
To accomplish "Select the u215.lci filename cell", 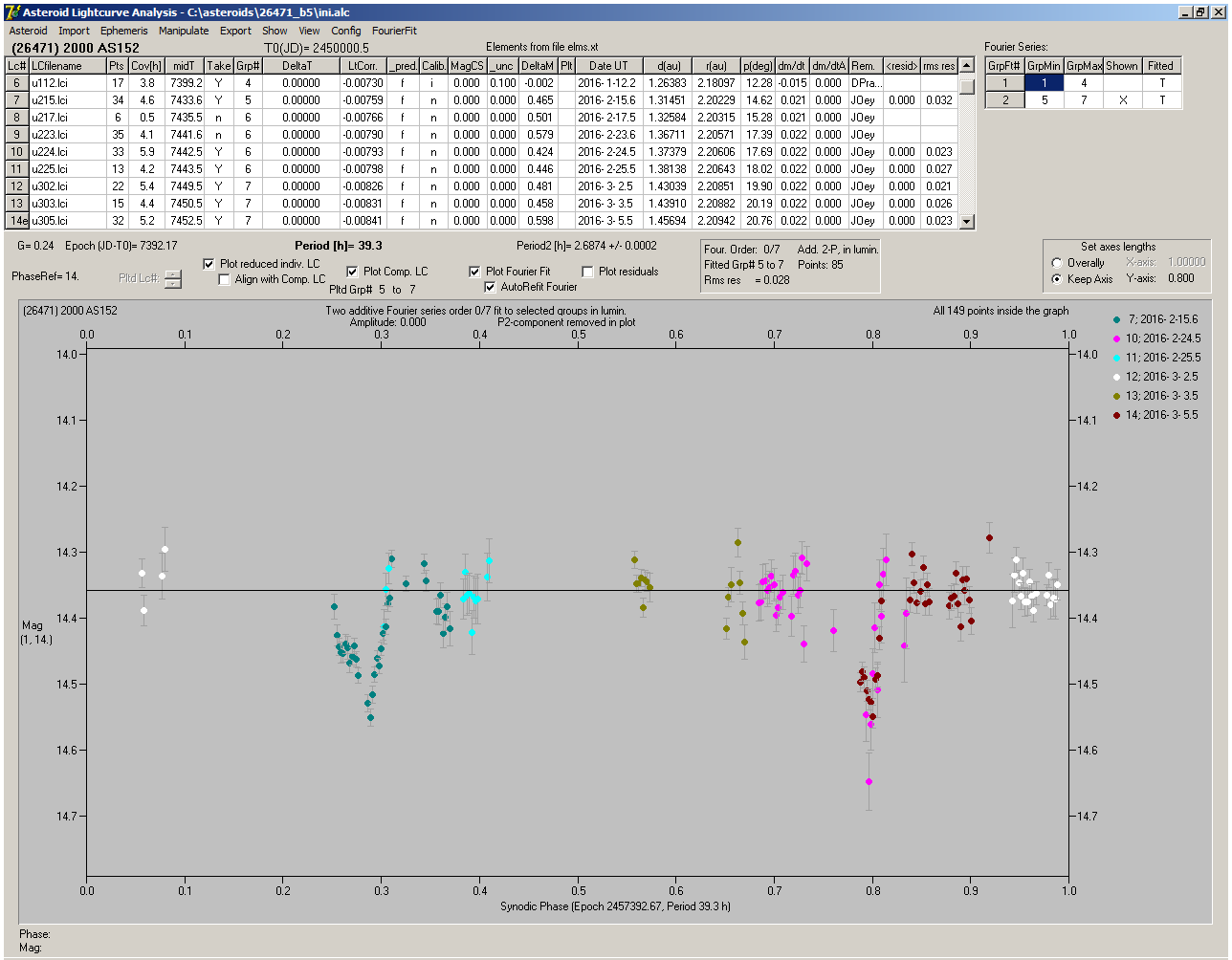I will pos(67,100).
